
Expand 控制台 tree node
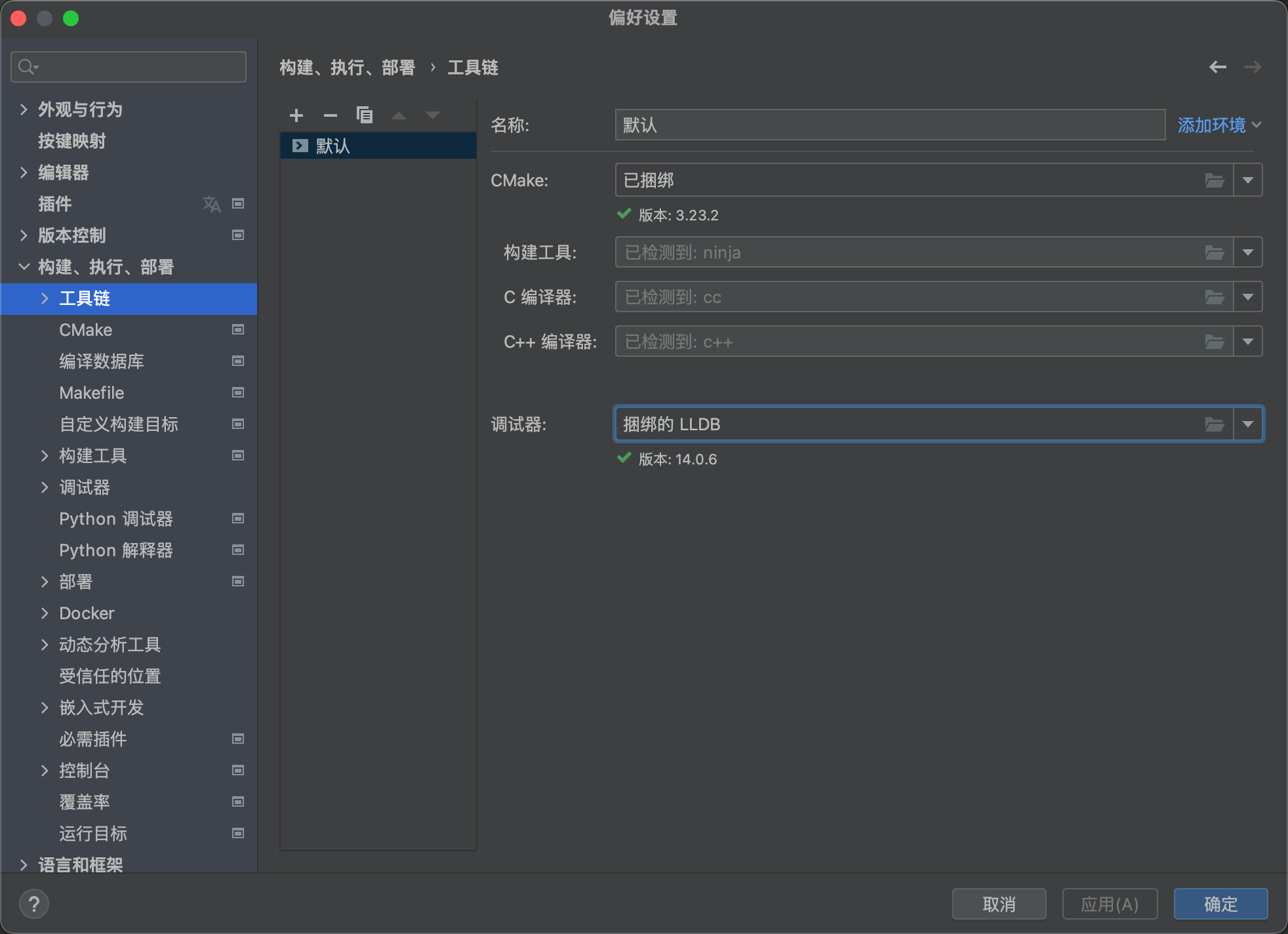[x=45, y=771]
